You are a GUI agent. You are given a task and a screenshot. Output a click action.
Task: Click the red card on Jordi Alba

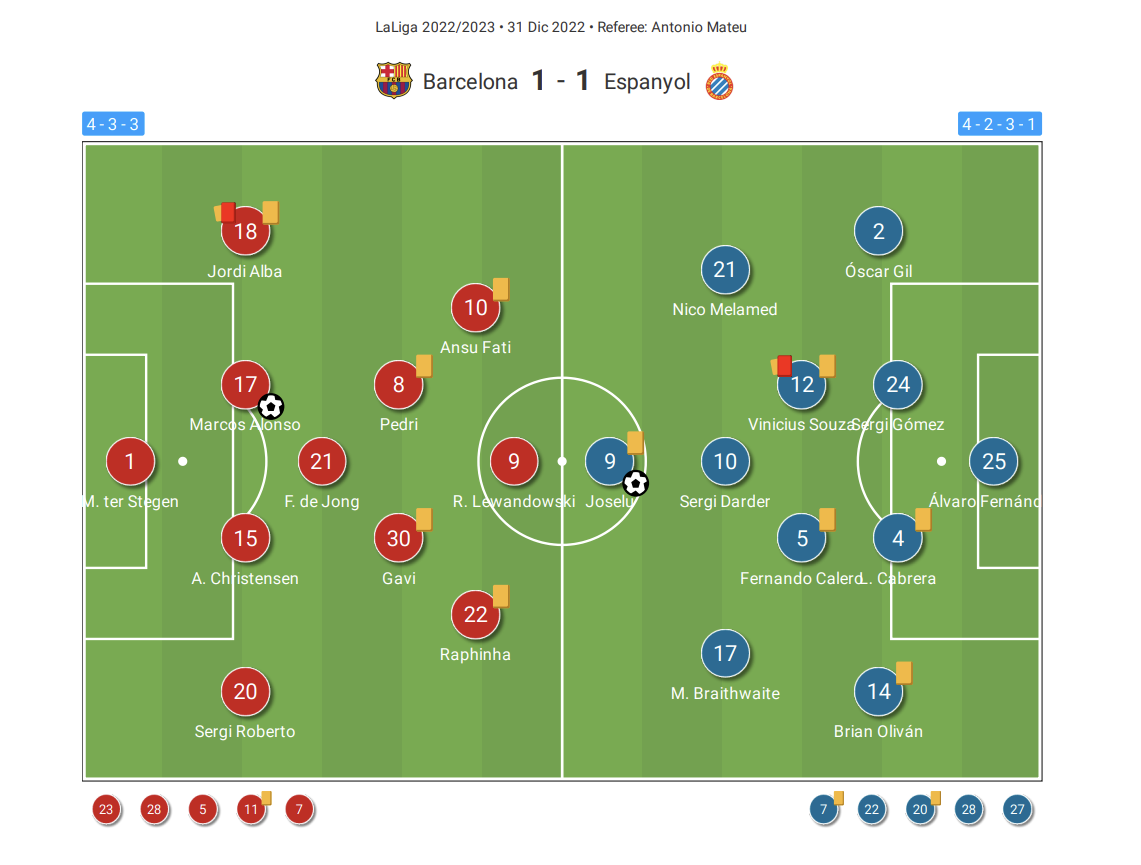click(228, 212)
